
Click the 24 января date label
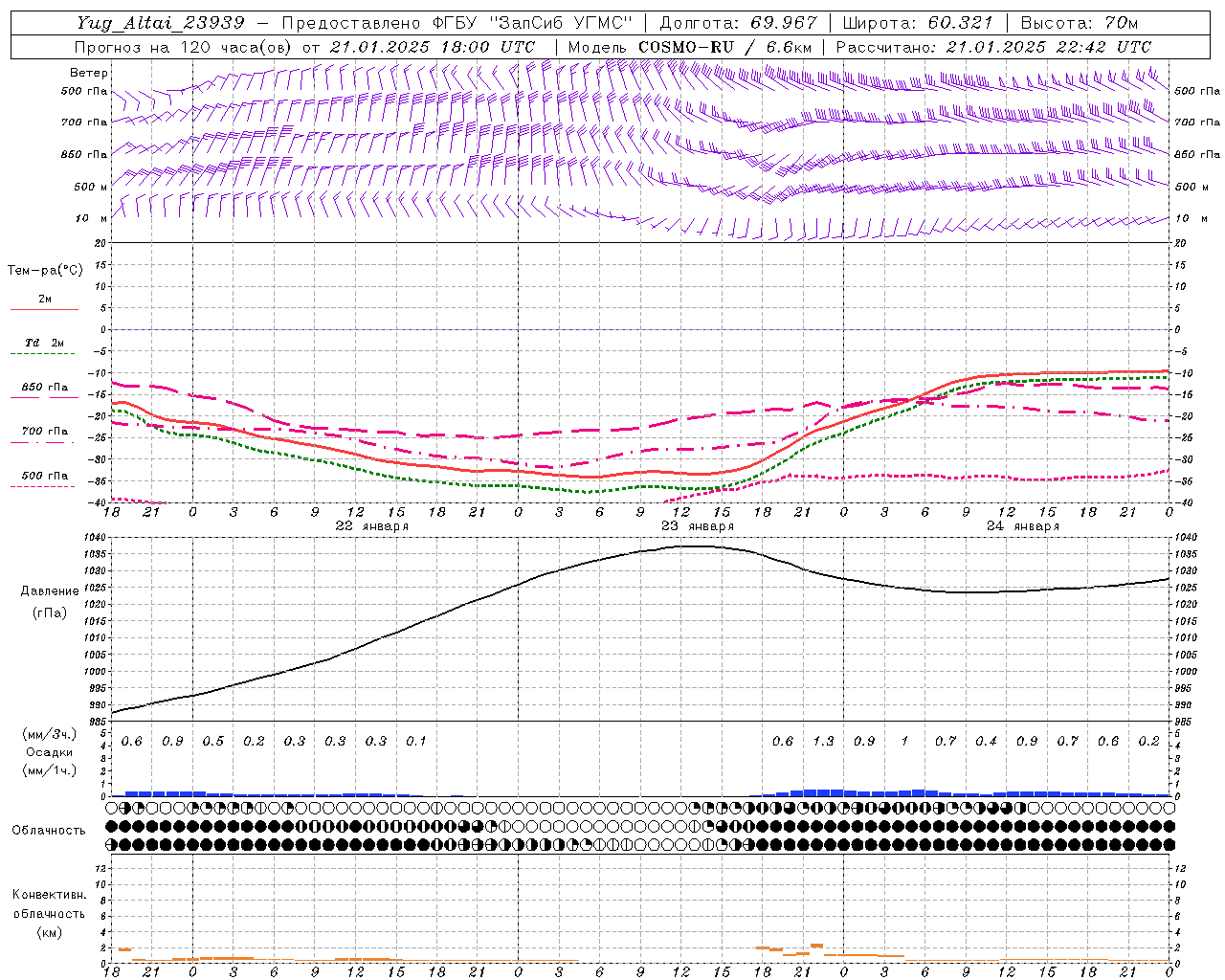click(1023, 526)
